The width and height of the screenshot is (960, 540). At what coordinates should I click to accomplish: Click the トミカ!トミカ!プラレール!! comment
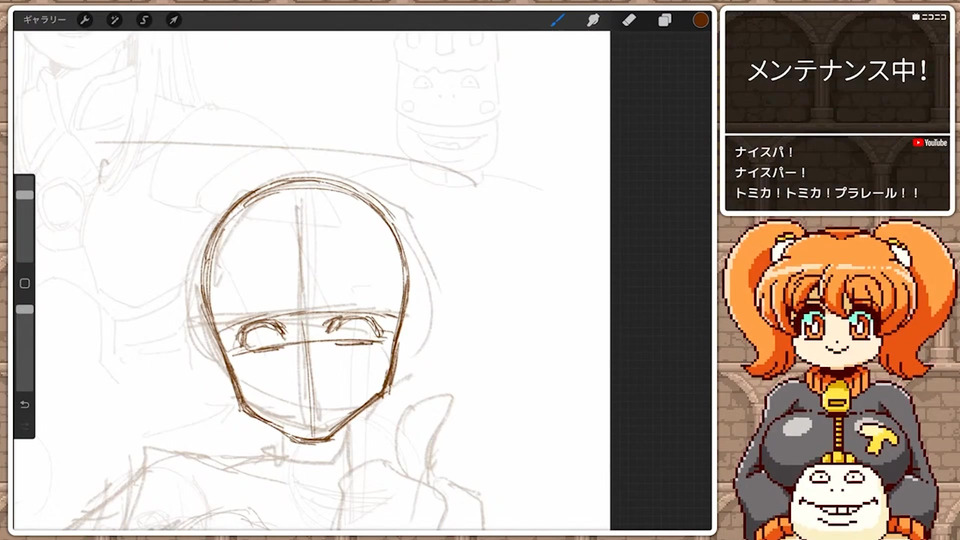click(826, 193)
